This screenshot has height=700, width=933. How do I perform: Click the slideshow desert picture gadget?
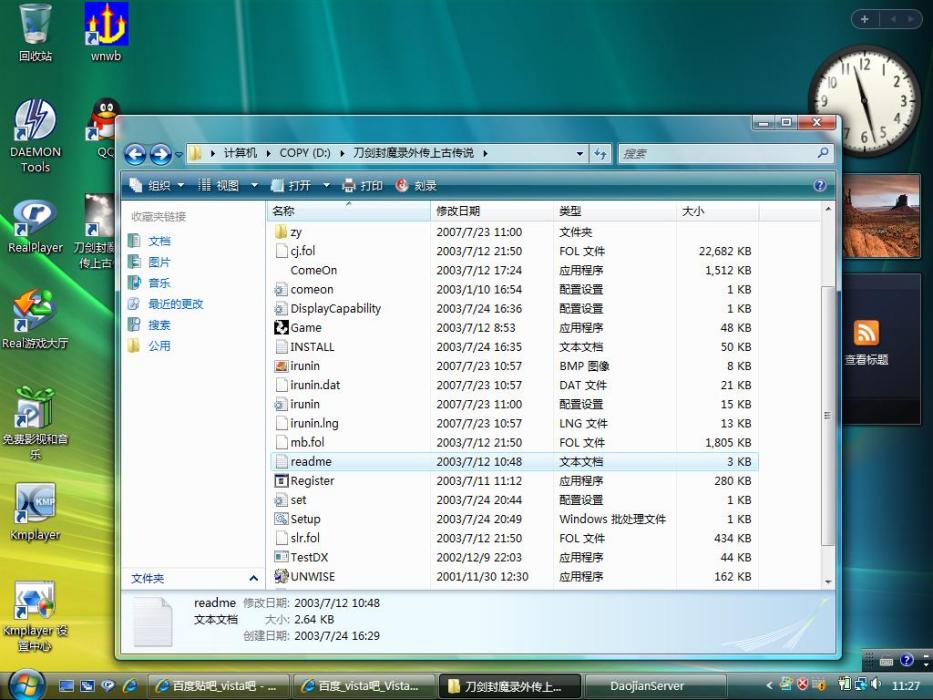point(881,217)
